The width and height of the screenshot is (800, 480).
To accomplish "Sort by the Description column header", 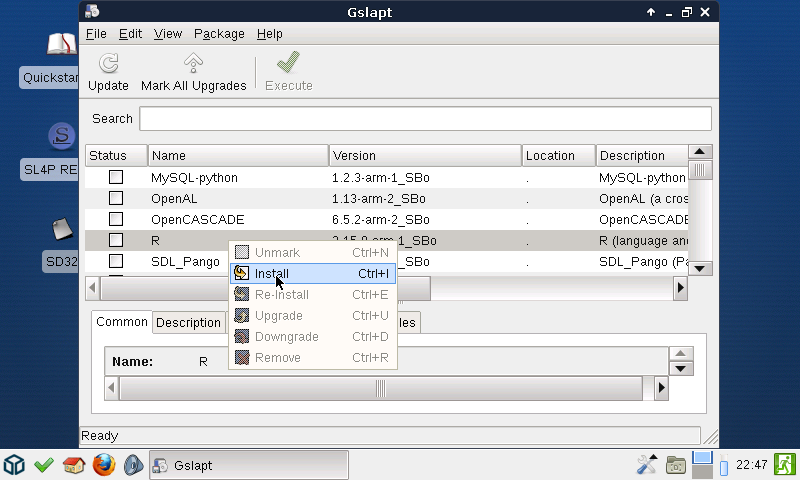I will pyautogui.click(x=642, y=156).
